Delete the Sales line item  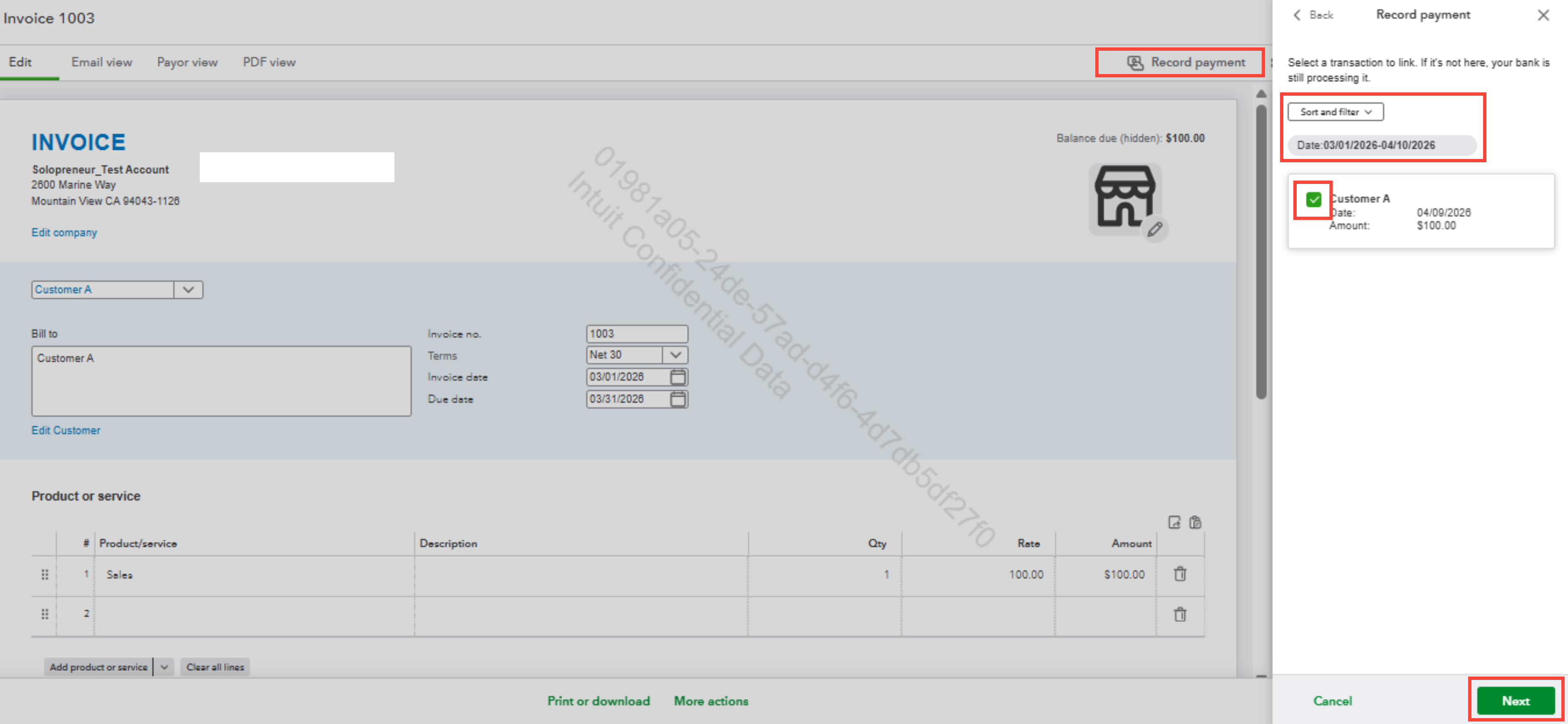[x=1180, y=574]
